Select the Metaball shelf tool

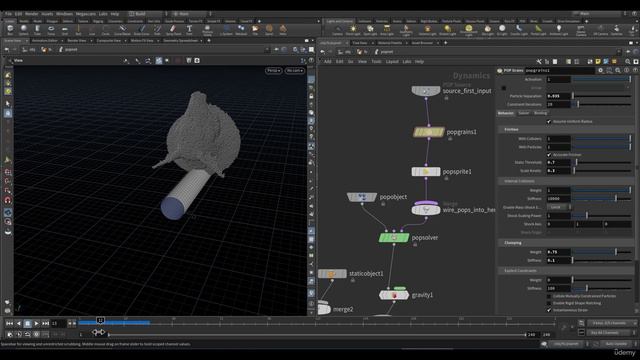[241, 30]
